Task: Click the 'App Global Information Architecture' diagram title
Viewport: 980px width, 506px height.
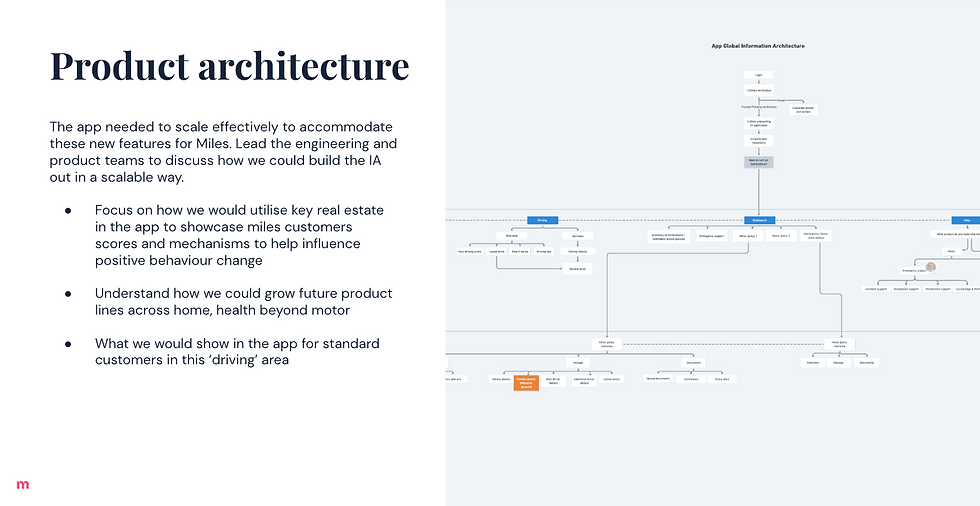Action: point(758,46)
